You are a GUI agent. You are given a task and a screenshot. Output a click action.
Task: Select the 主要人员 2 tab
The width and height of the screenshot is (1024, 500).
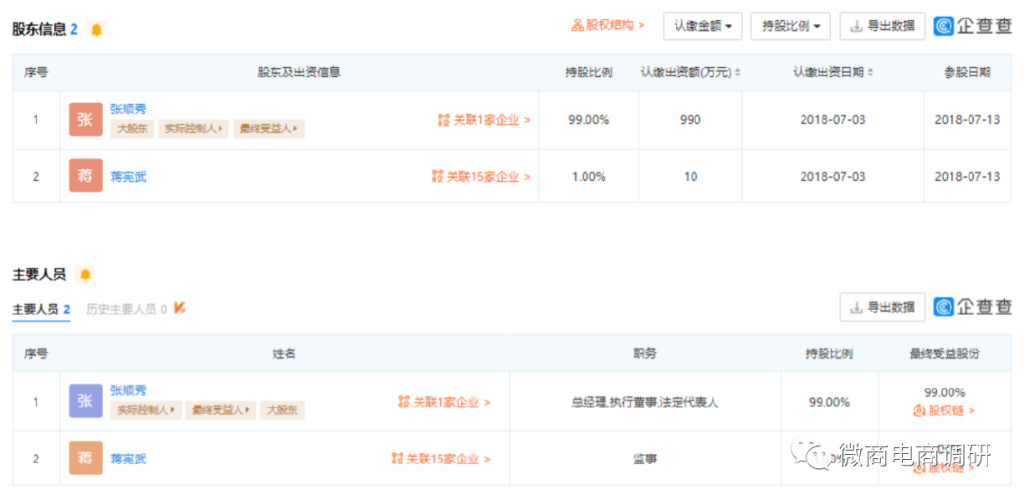41,309
